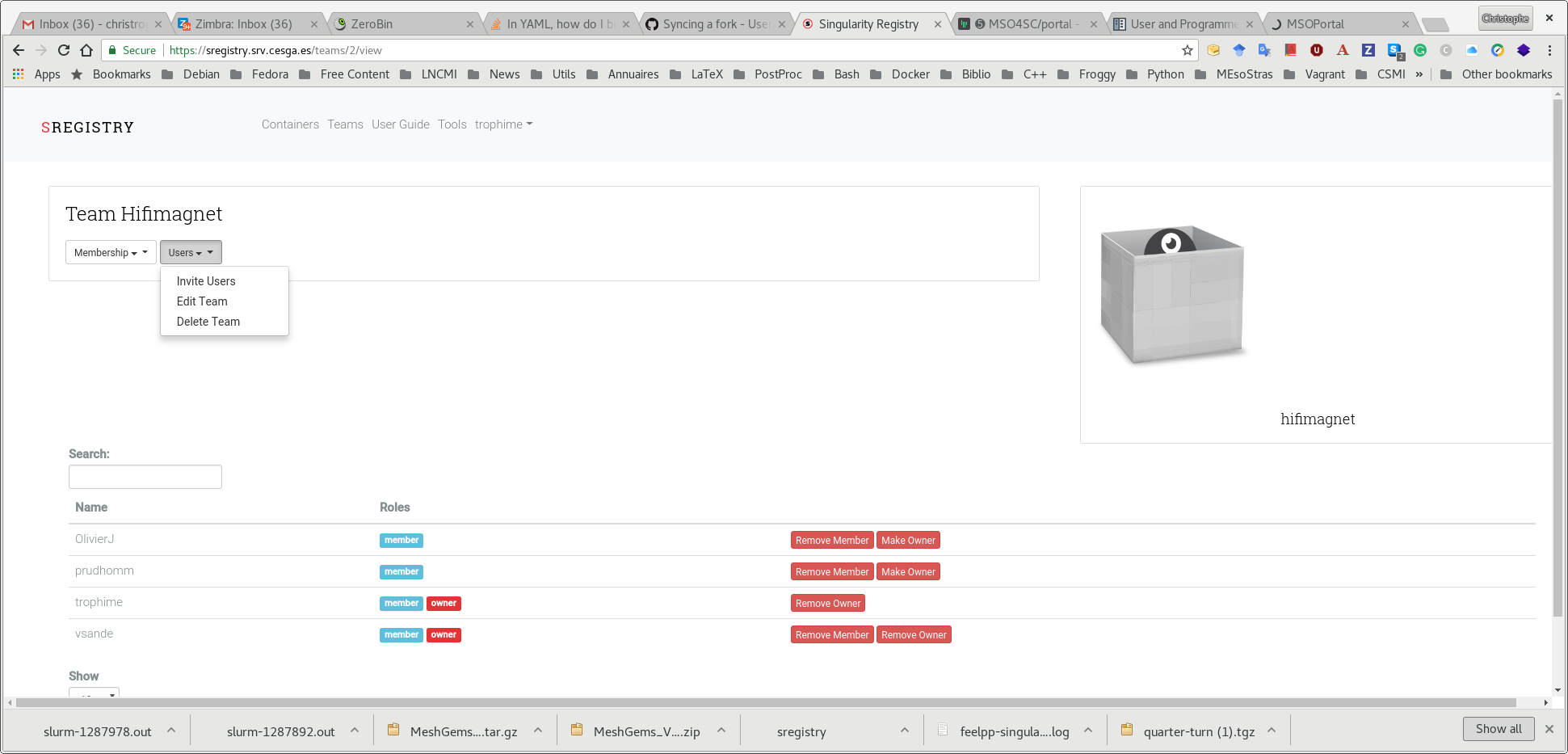Go back with the browser back arrow
Viewport: 1568px width, 754px height.
pyautogui.click(x=19, y=50)
